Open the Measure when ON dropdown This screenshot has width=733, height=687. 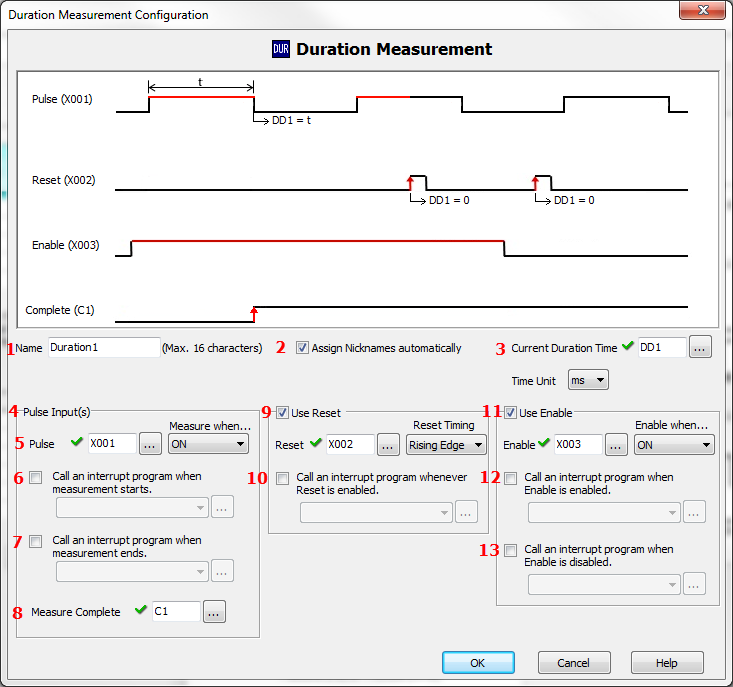pos(208,444)
